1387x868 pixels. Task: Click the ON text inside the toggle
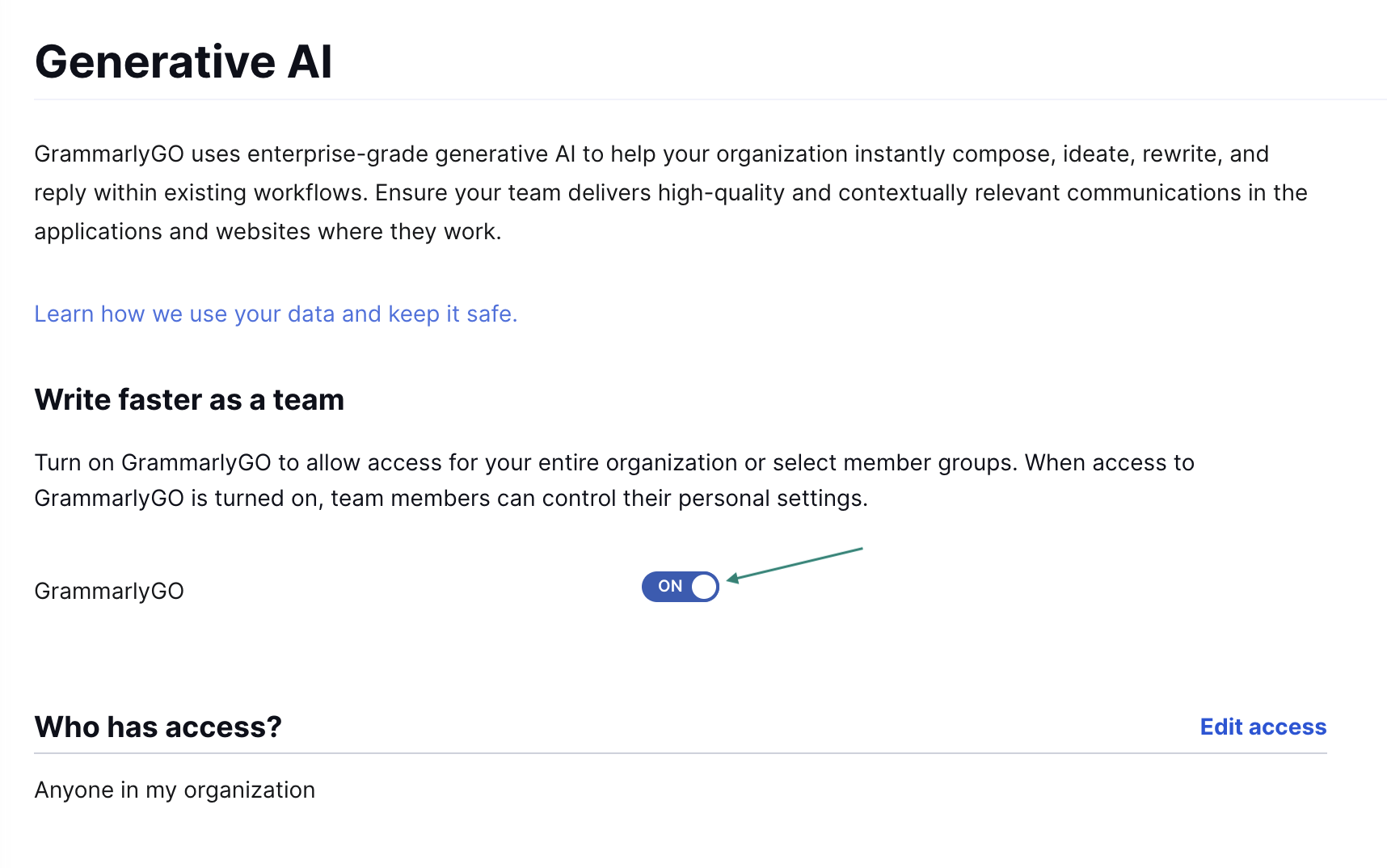(x=669, y=587)
